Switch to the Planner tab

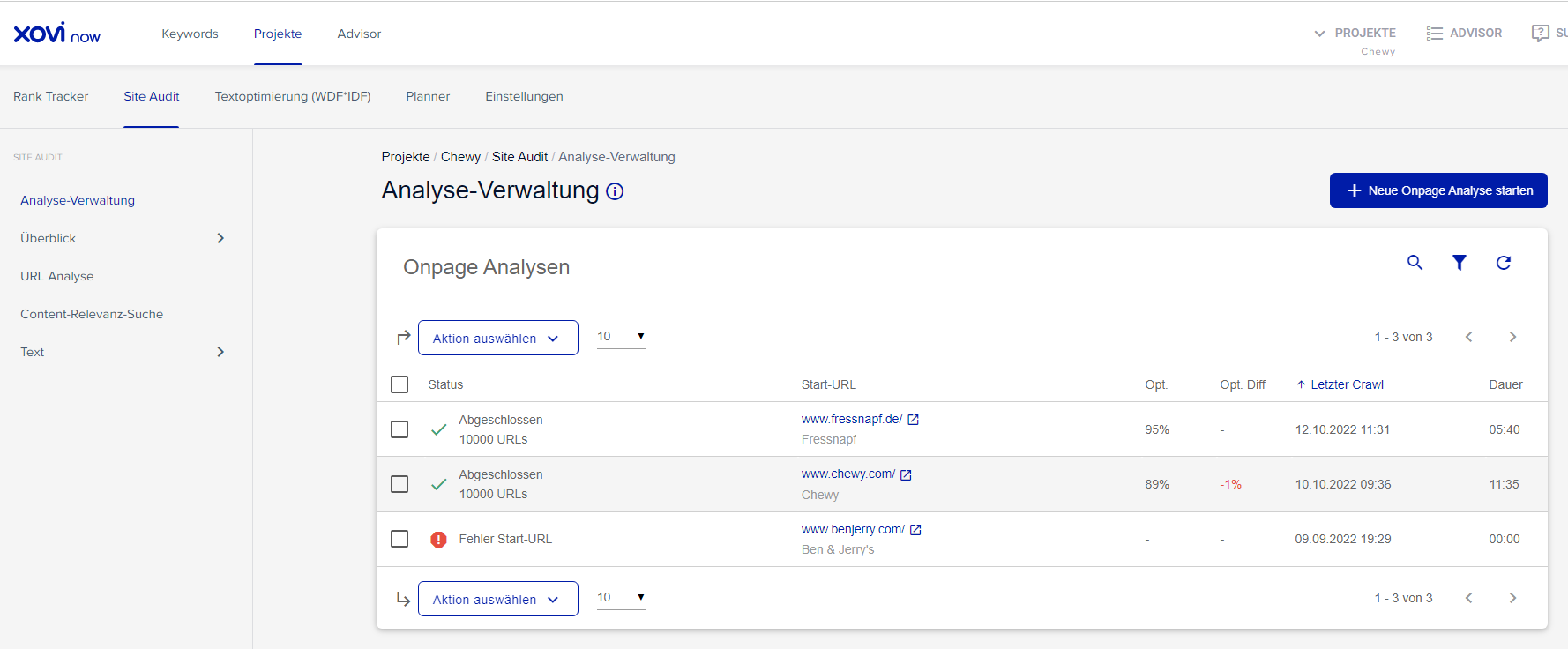(428, 96)
